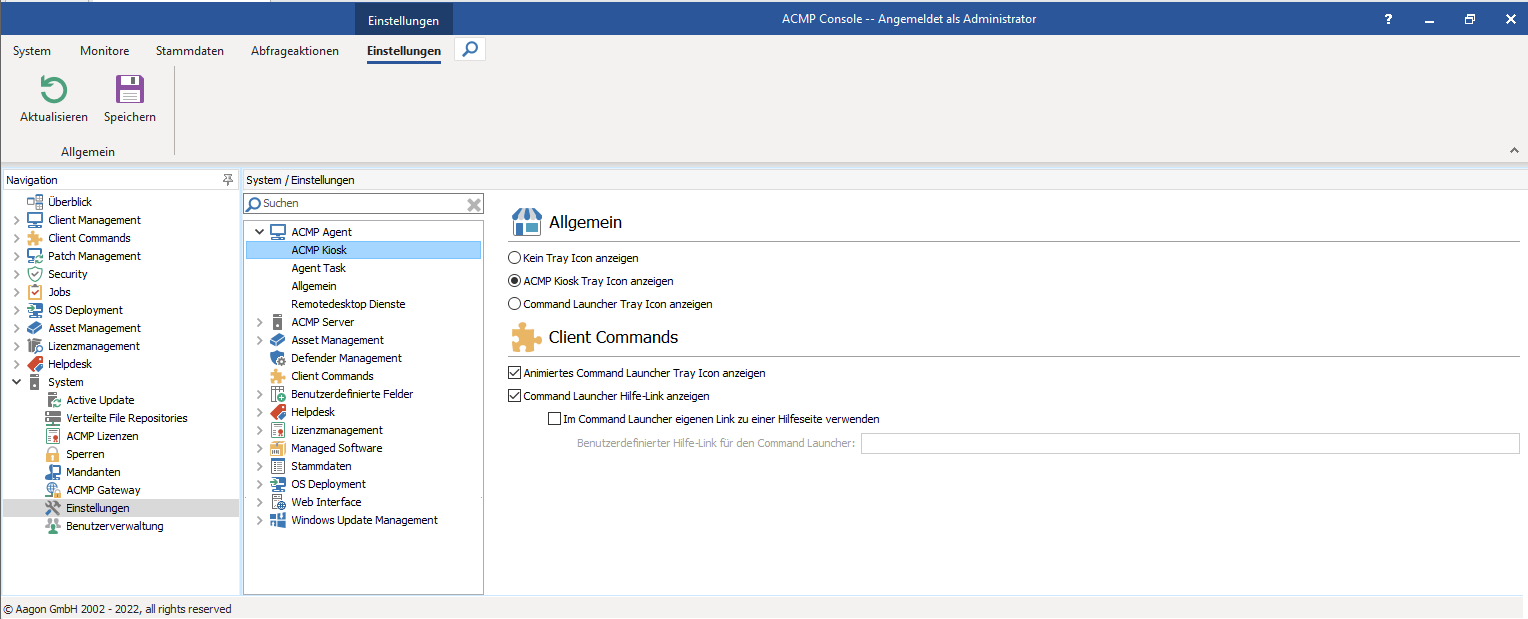The image size is (1528, 619).
Task: Click the Lizenzmanagement icon in Navigation
Action: pos(35,346)
